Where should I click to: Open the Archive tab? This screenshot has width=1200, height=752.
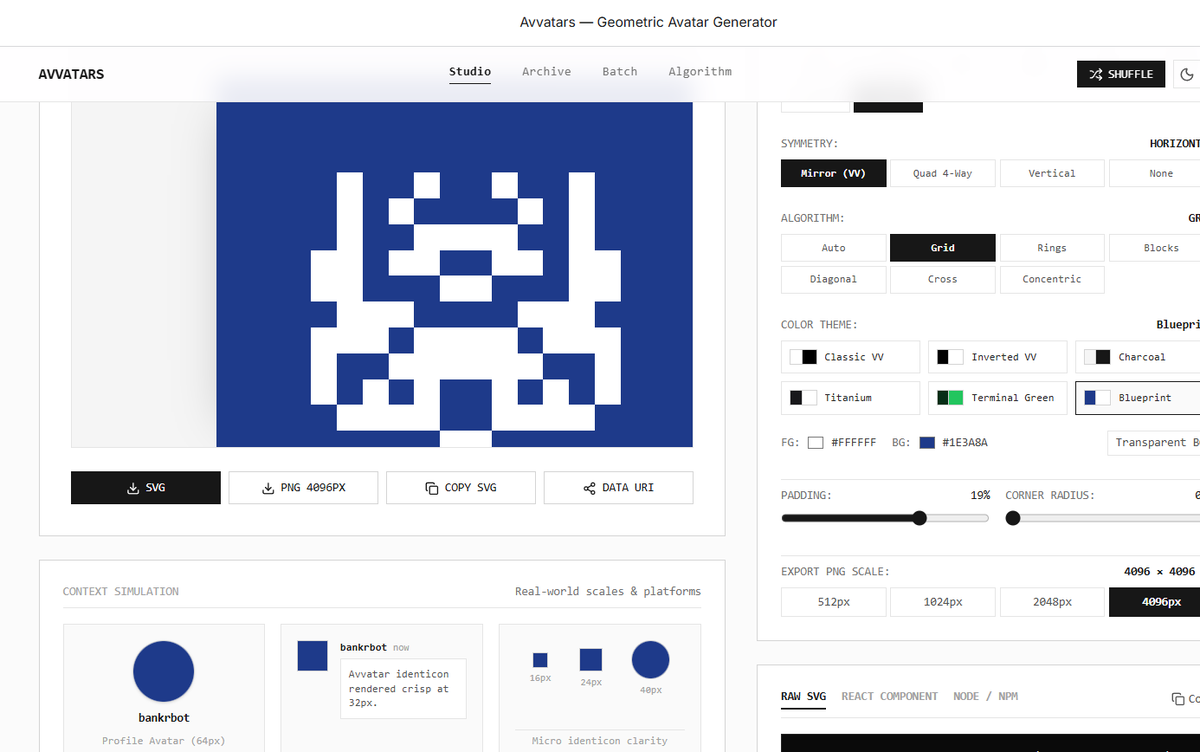[547, 72]
